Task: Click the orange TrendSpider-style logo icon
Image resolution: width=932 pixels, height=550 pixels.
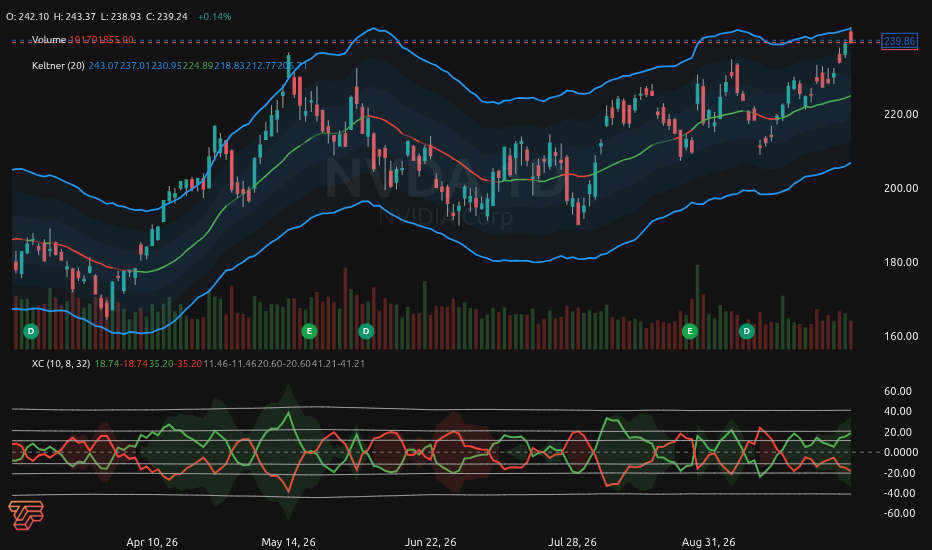Action: [x=26, y=515]
